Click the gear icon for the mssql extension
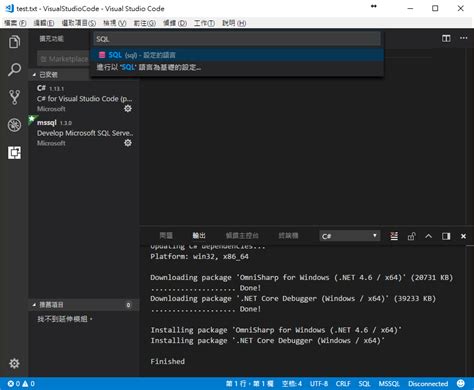474x390 pixels. click(128, 143)
